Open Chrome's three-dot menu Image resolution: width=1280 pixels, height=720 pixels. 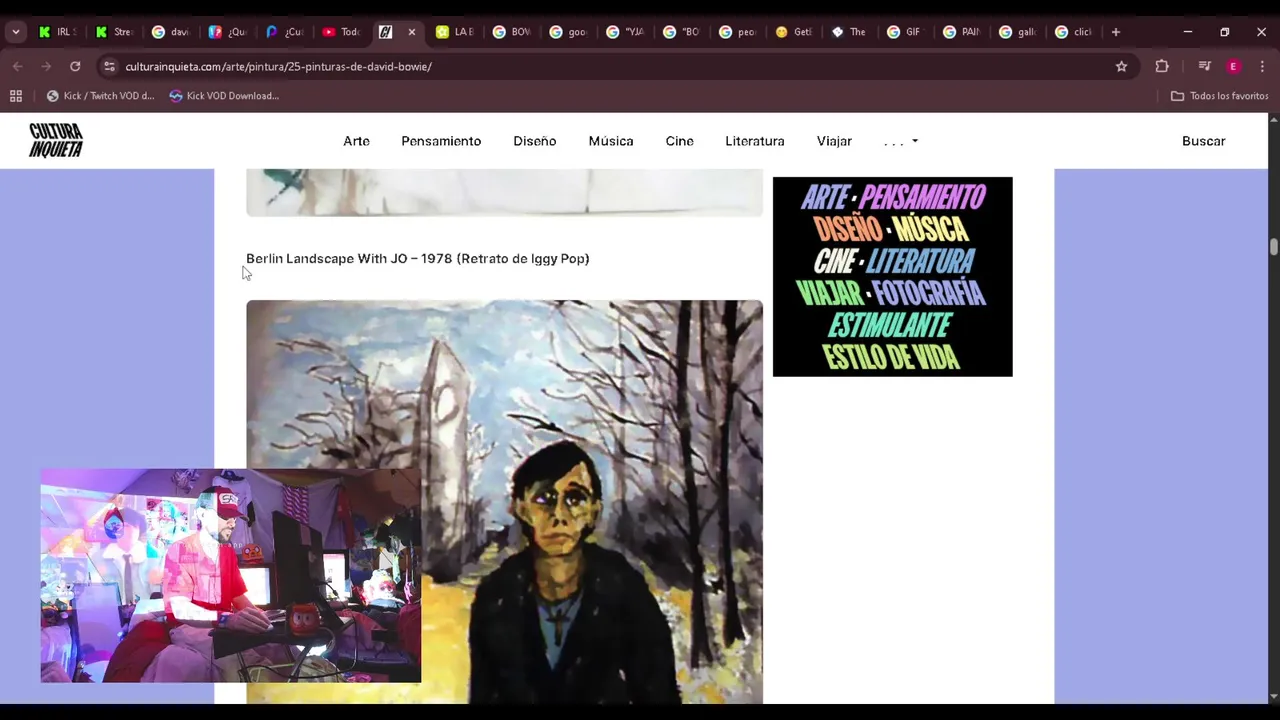click(1261, 66)
